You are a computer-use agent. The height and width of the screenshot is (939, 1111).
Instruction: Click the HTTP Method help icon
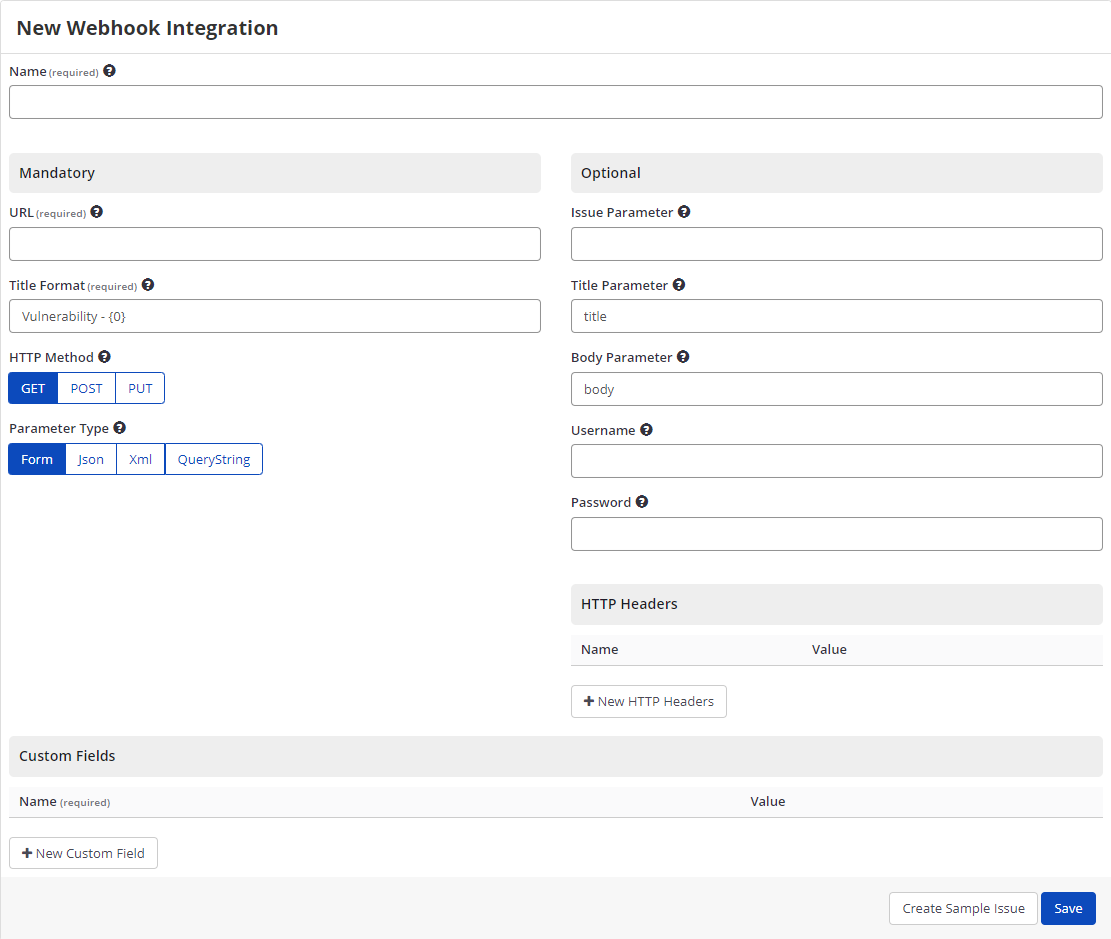pyautogui.click(x=104, y=356)
